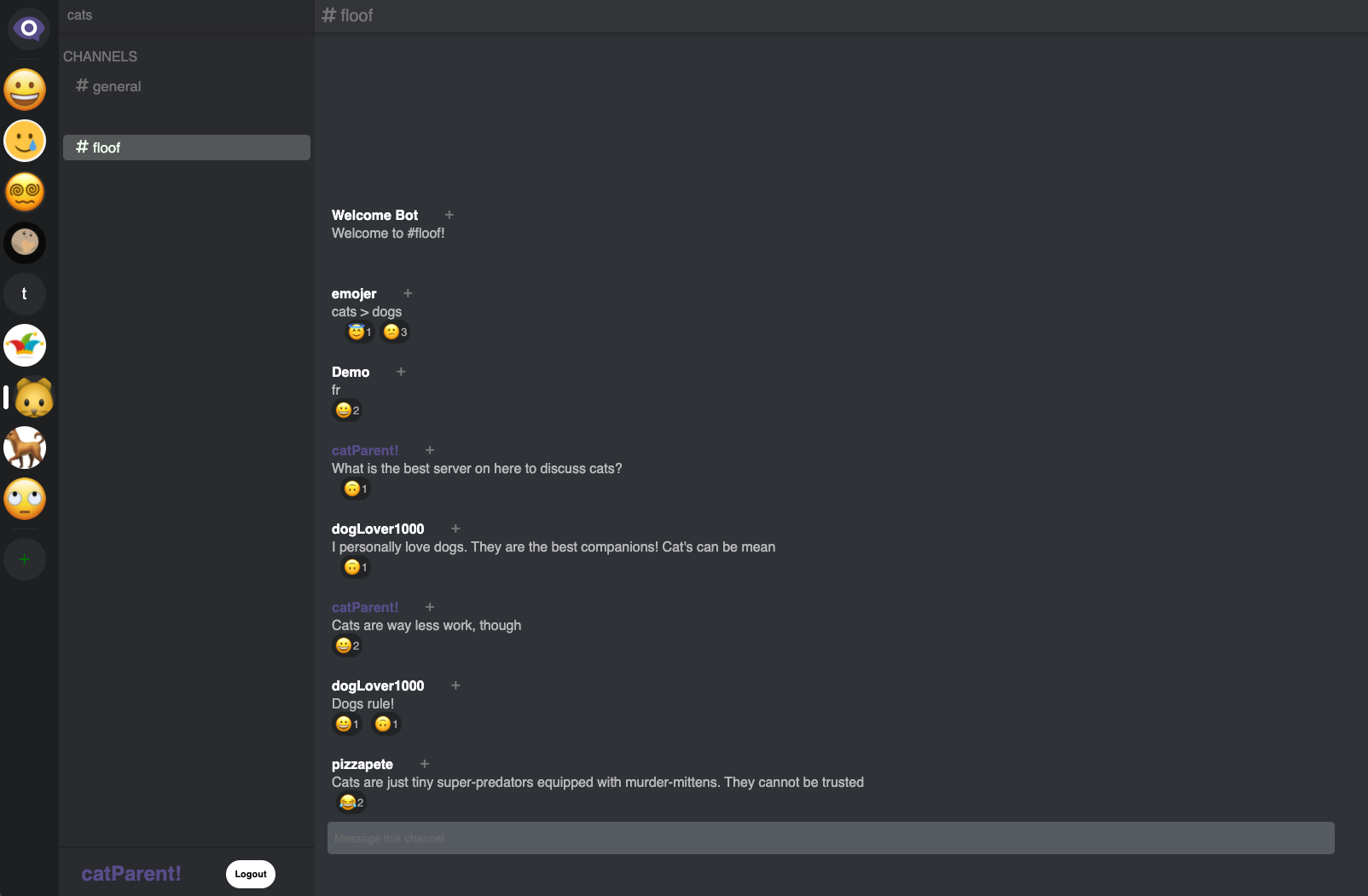Select the floof channel in sidebar

coord(187,147)
